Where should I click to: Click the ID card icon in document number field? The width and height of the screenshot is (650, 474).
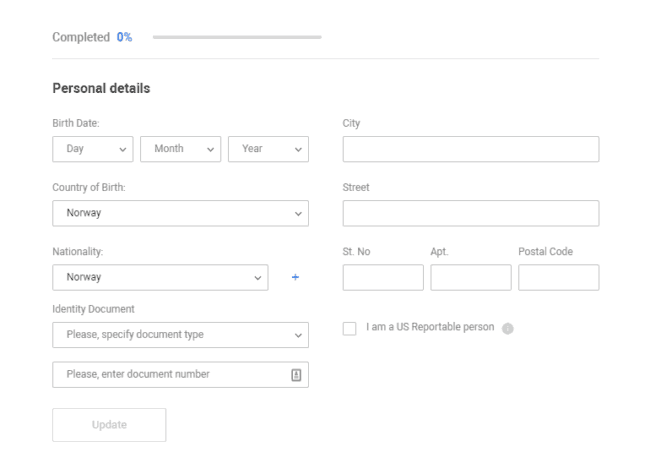(x=296, y=375)
